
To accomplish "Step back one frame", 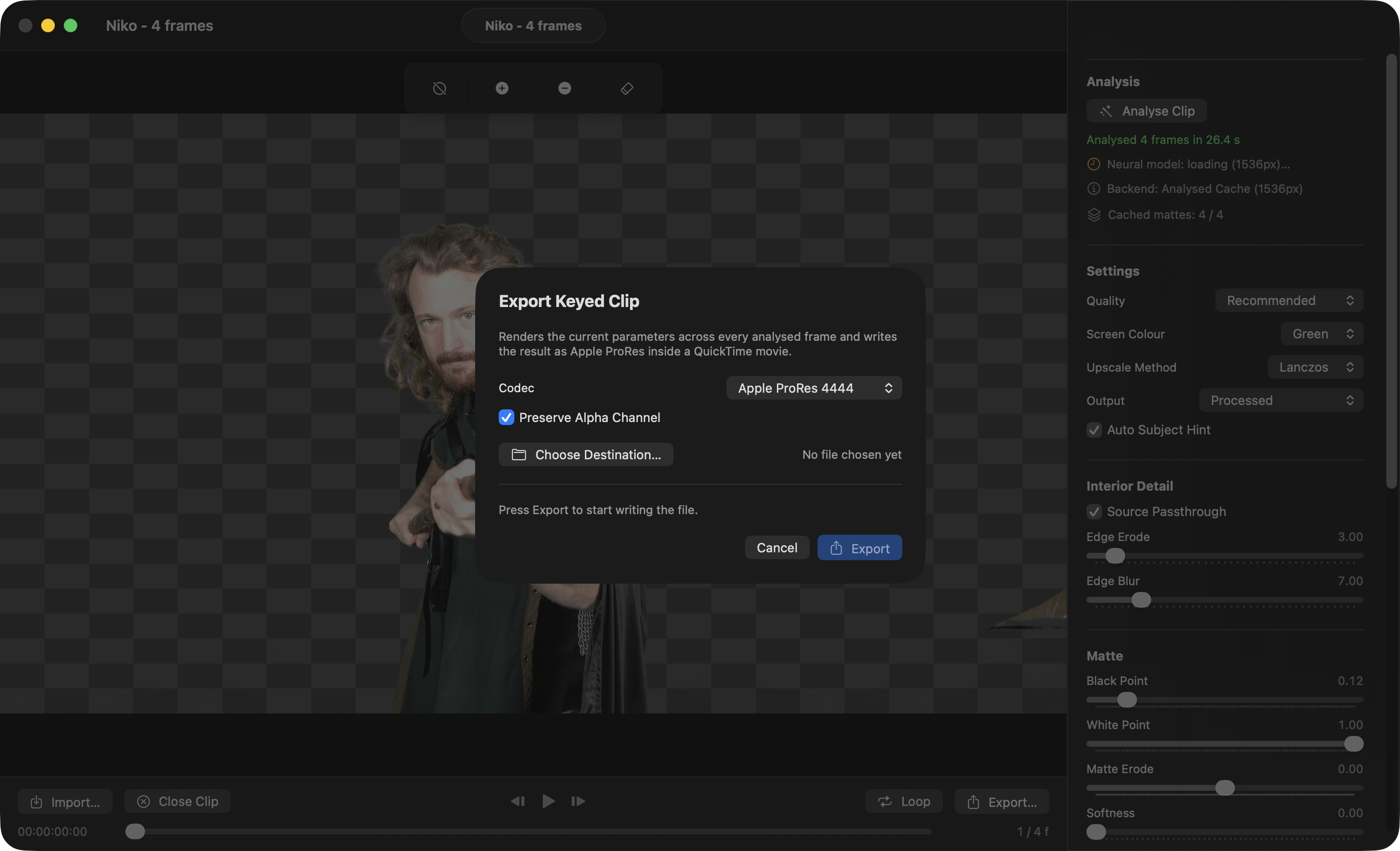I will click(x=518, y=801).
